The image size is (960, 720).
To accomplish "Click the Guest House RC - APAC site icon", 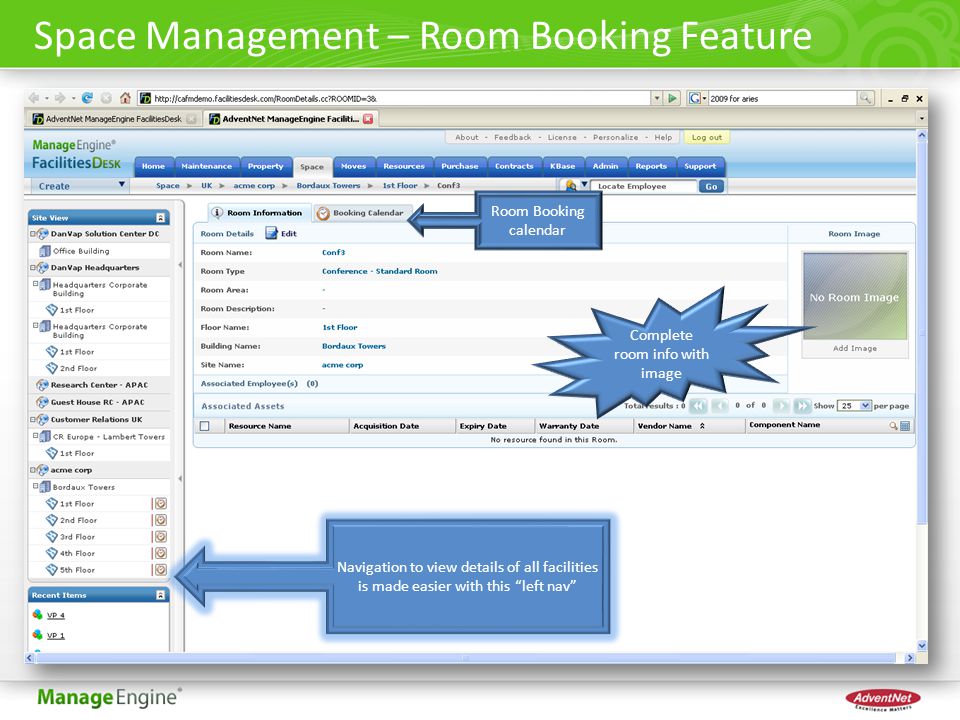I will pyautogui.click(x=42, y=402).
